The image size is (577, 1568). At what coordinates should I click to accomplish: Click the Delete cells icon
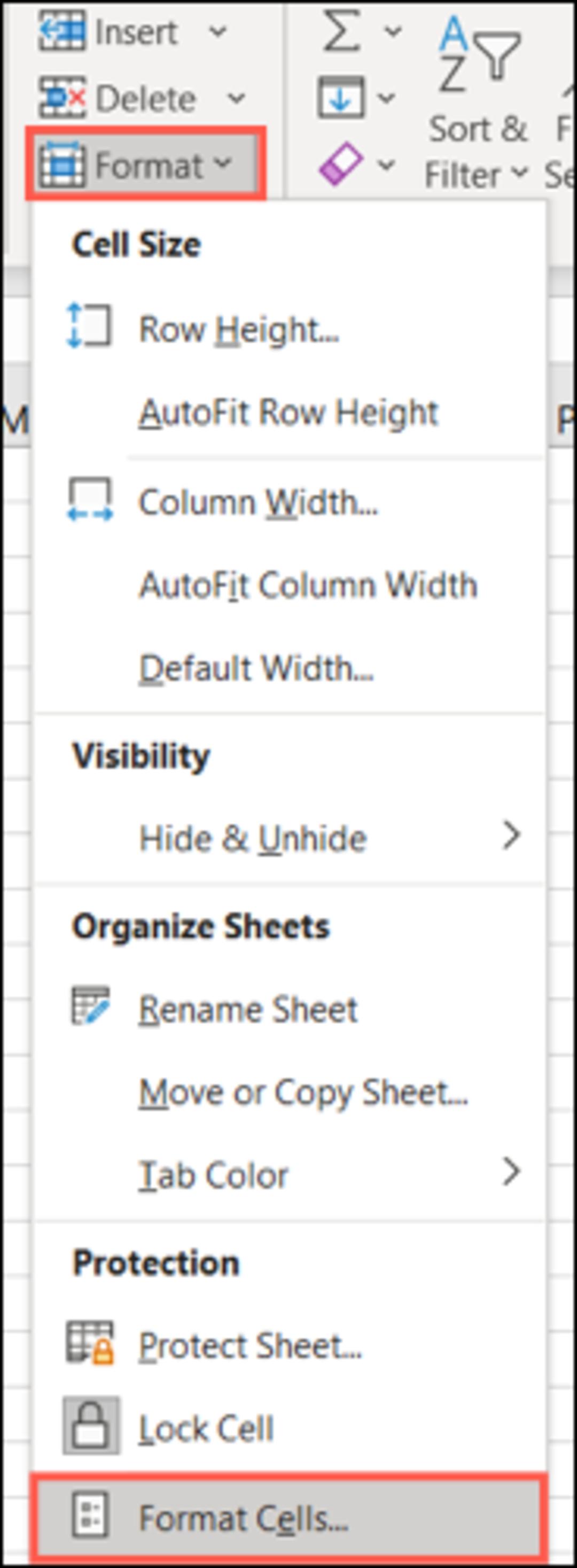[x=62, y=97]
